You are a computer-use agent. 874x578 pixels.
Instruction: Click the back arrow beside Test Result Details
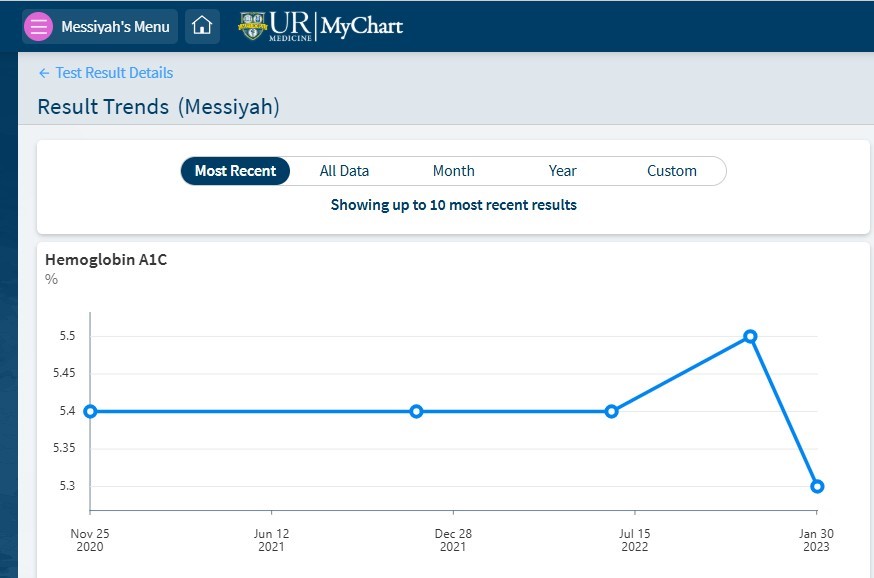tap(44, 73)
